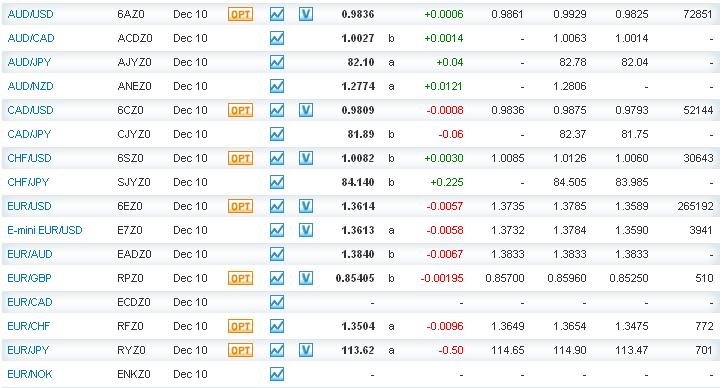Open the chart icon for CHF/JPY row
This screenshot has width=725, height=388.
click(x=276, y=182)
